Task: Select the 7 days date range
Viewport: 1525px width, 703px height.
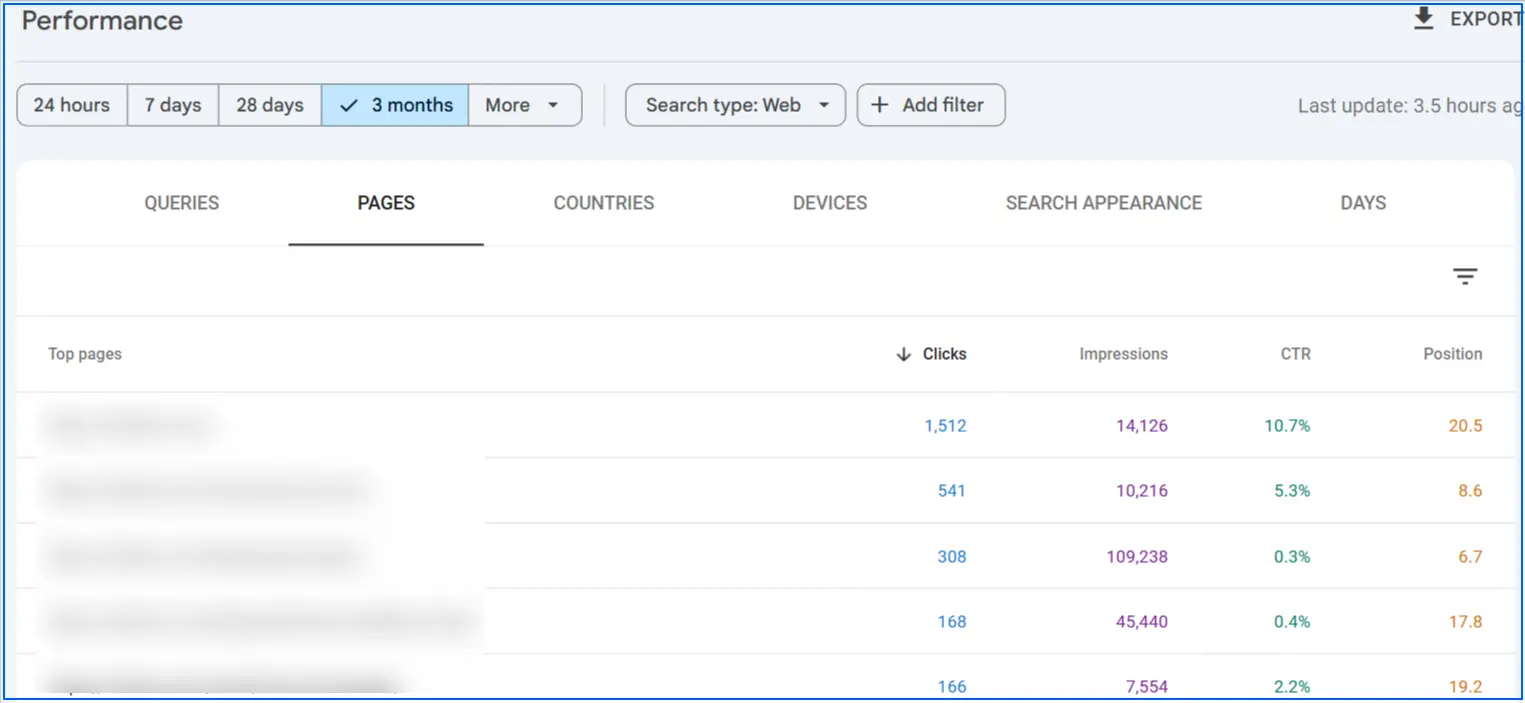Action: pos(172,104)
